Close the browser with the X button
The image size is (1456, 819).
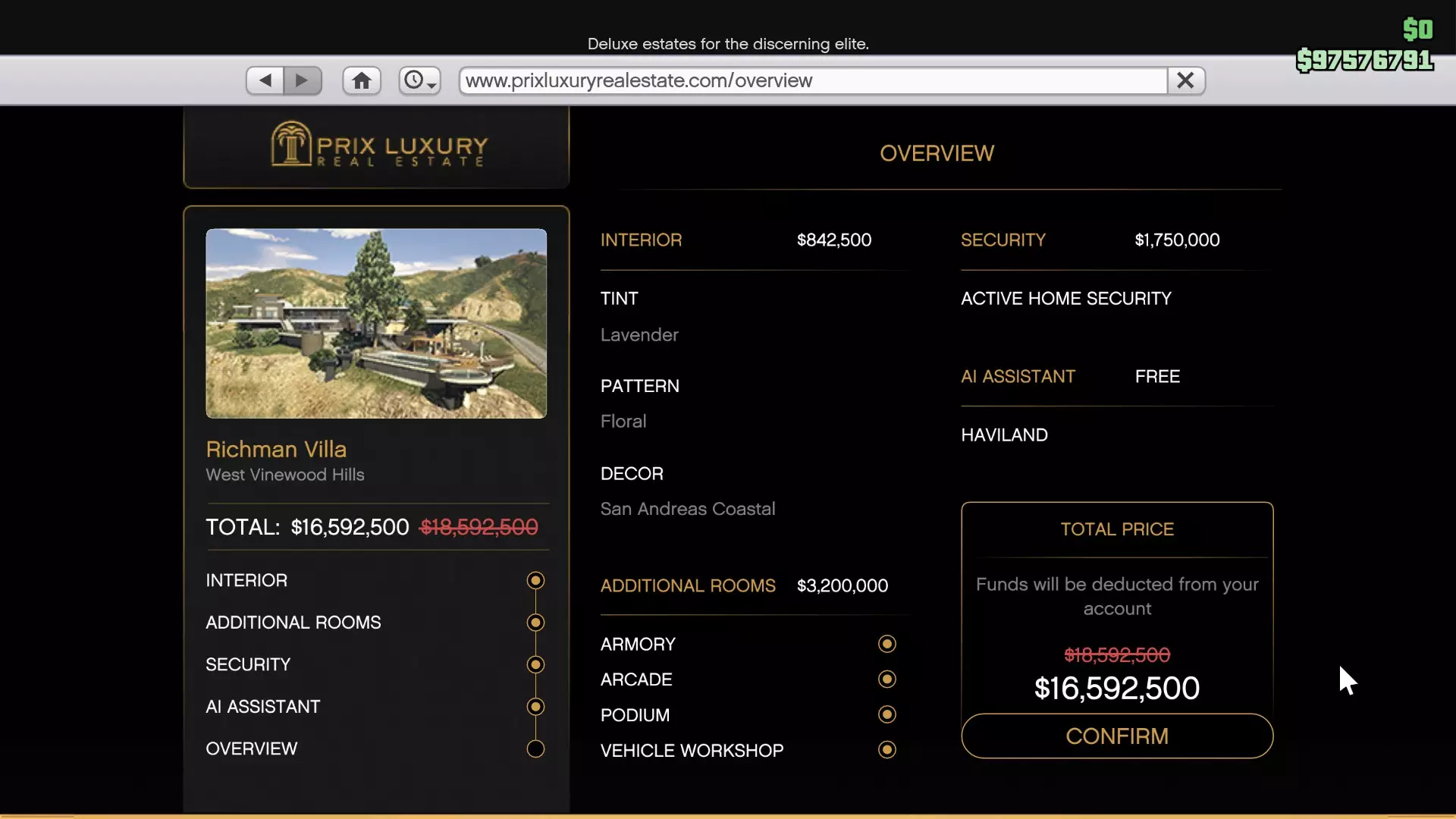(1185, 80)
